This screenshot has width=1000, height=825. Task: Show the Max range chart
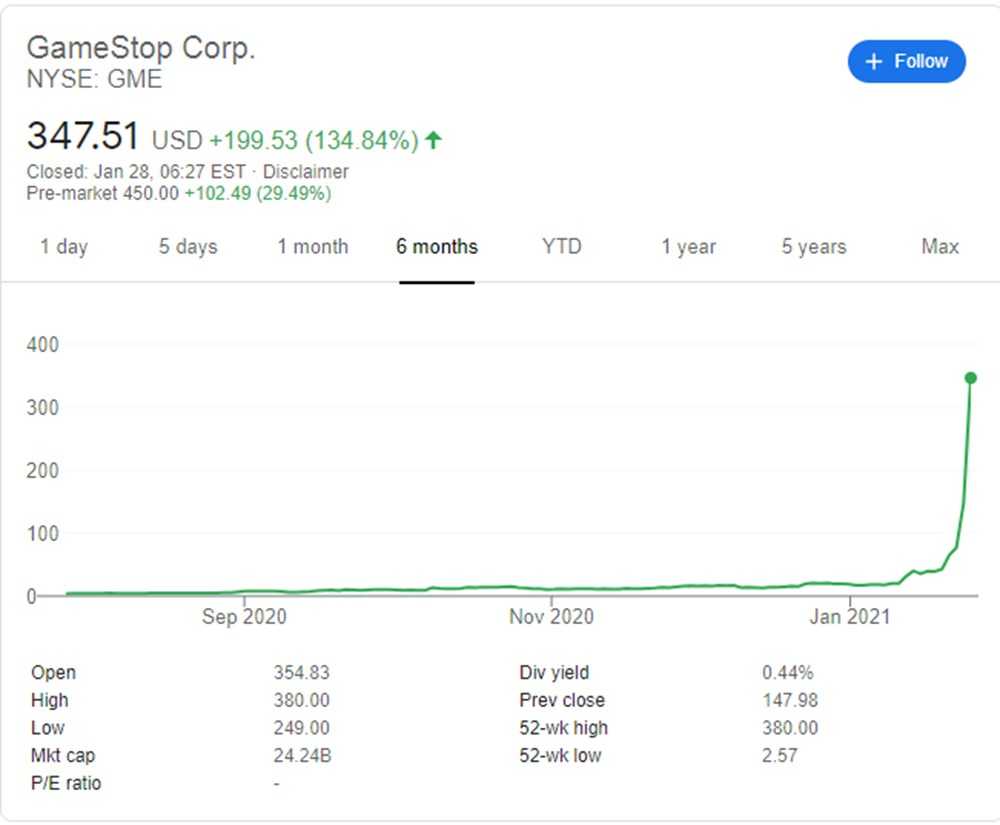[940, 247]
